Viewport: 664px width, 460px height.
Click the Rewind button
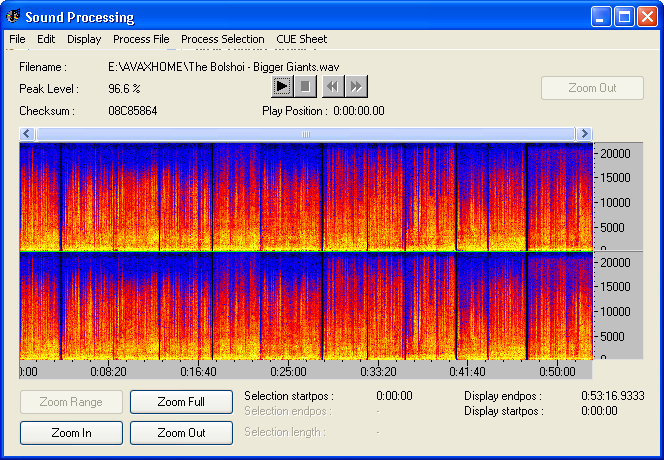tap(332, 87)
